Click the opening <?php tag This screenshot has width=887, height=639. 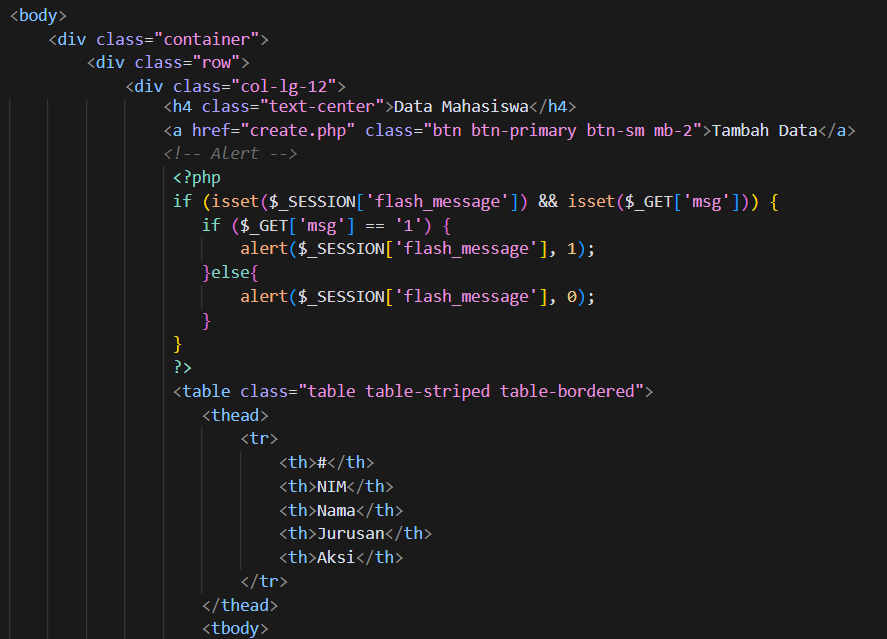pyautogui.click(x=196, y=178)
